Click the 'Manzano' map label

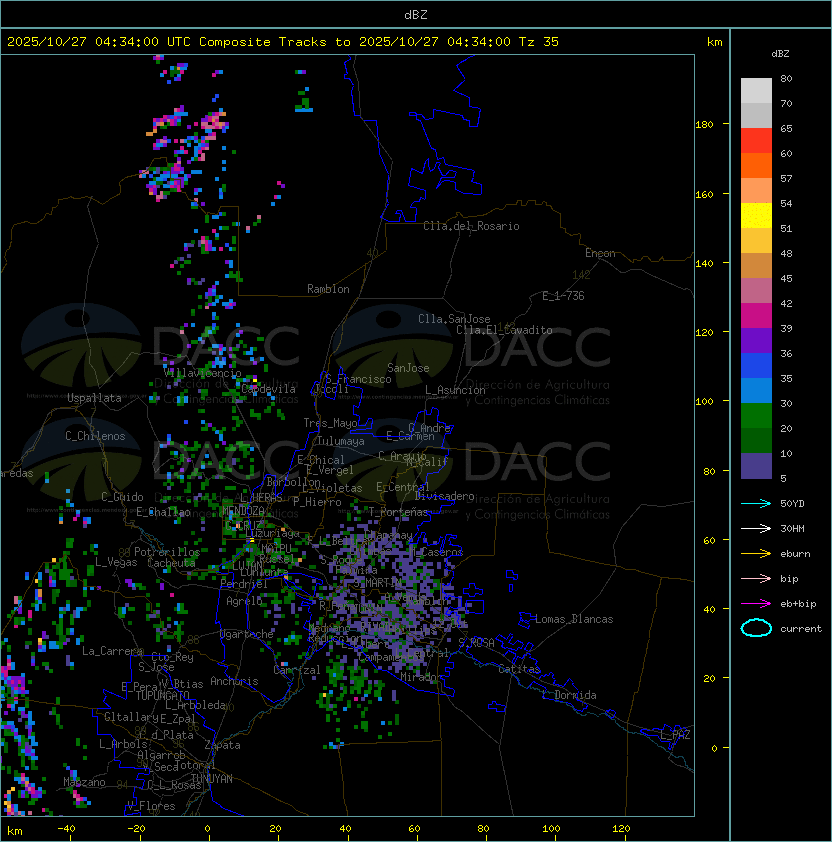84,782
